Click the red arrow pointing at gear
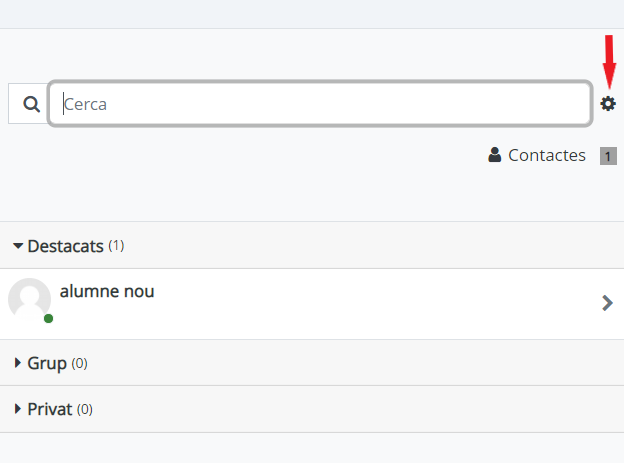The width and height of the screenshot is (624, 463). pos(609,62)
